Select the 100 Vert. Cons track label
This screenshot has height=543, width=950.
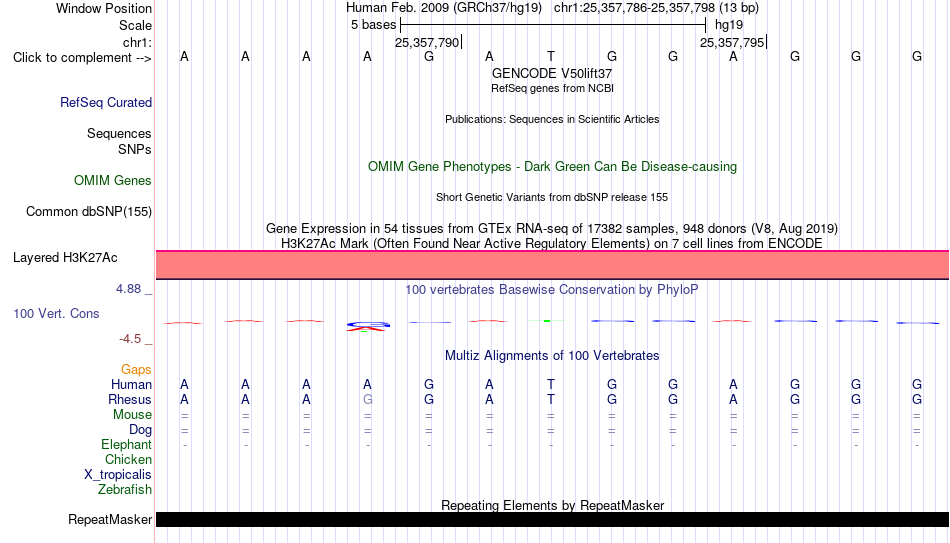[56, 313]
